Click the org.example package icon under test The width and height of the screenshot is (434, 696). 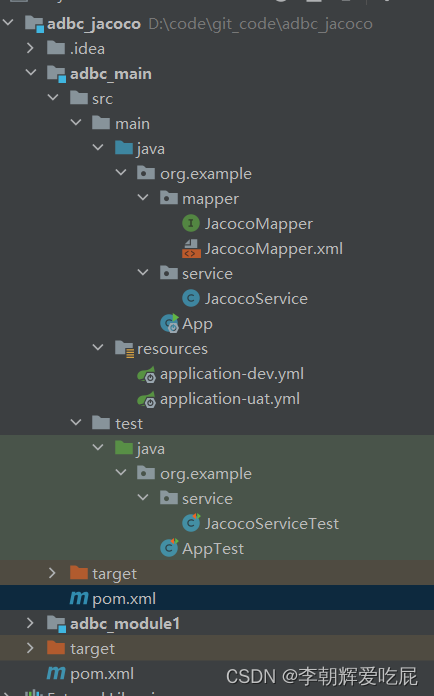tap(146, 473)
